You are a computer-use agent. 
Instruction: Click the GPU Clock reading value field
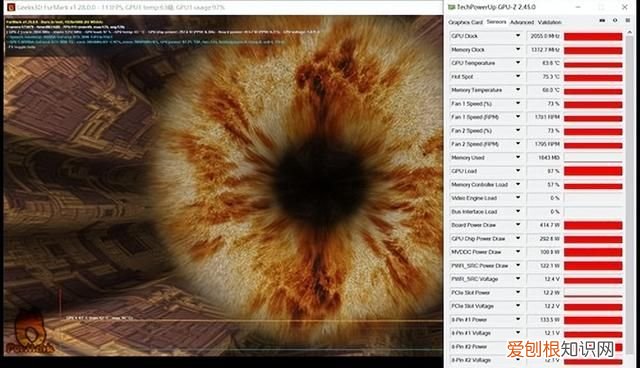pos(544,36)
